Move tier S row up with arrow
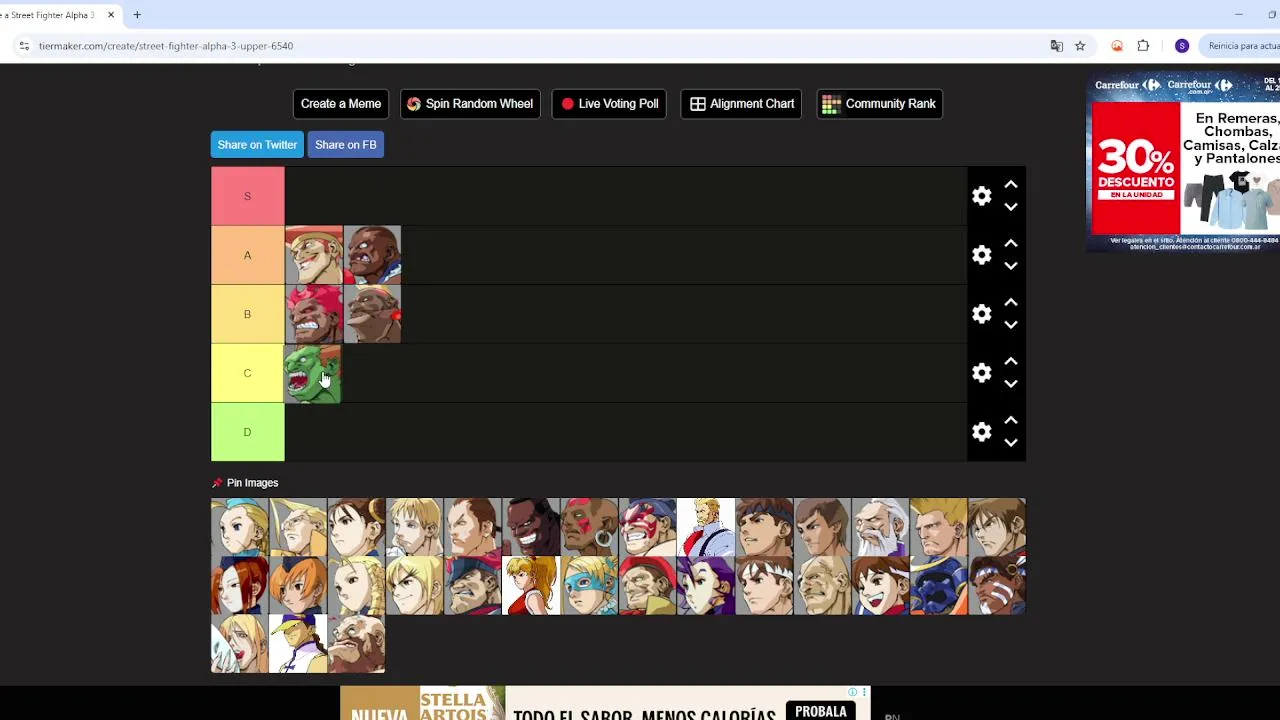This screenshot has height=720, width=1280. [x=1011, y=185]
